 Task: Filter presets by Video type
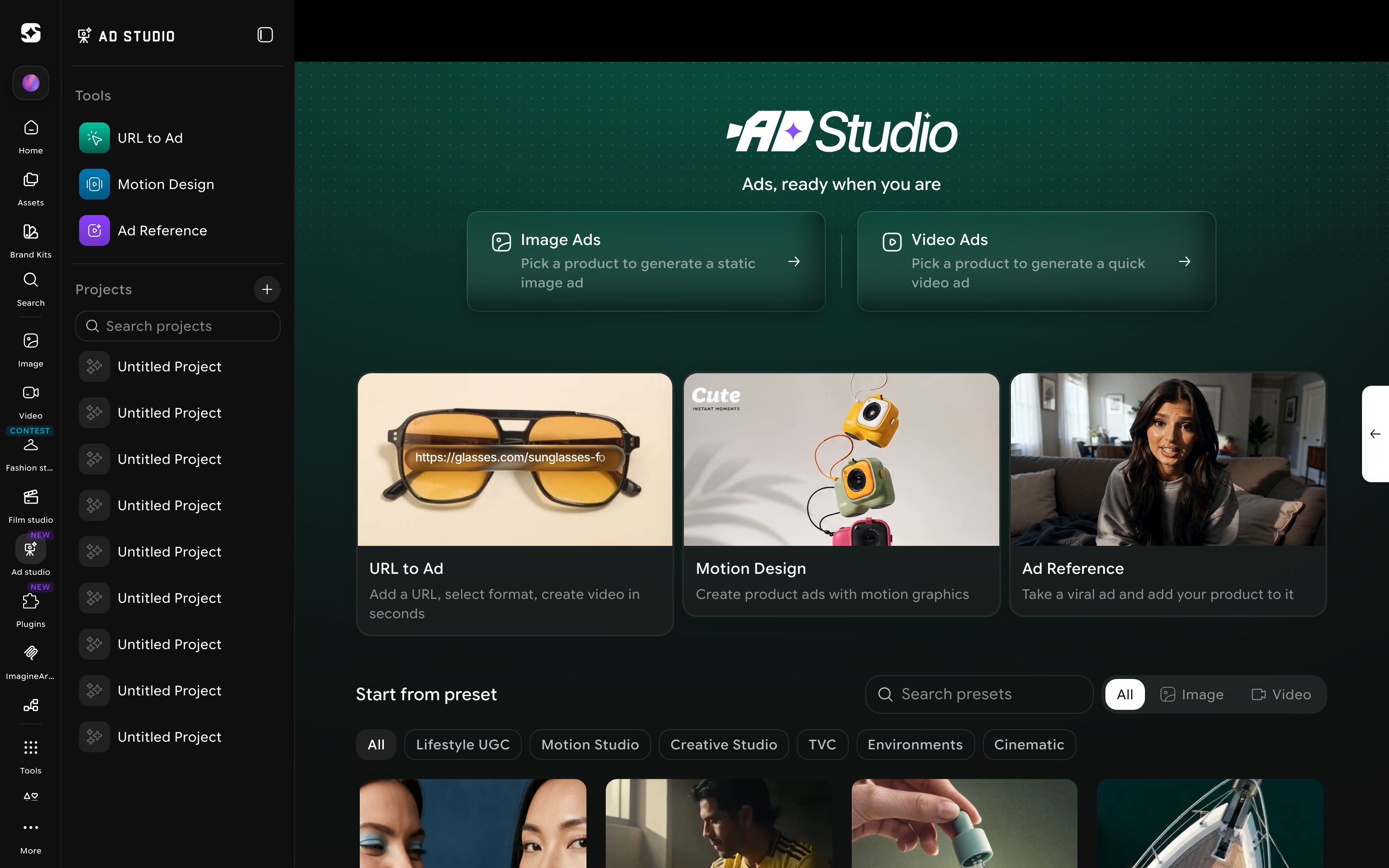(1280, 694)
